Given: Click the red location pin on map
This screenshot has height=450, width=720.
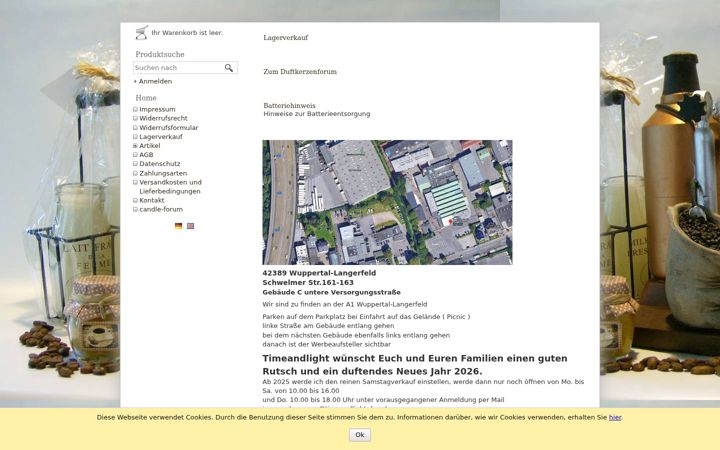Looking at the screenshot, I should (x=450, y=221).
